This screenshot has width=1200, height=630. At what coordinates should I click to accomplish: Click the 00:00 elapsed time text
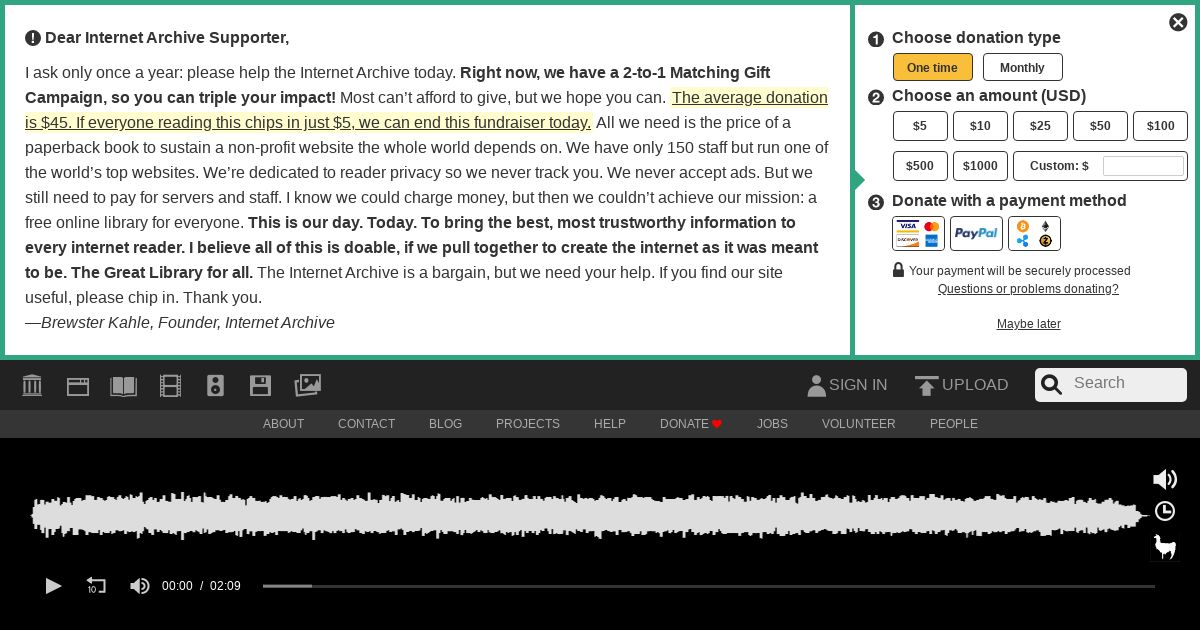click(x=177, y=586)
